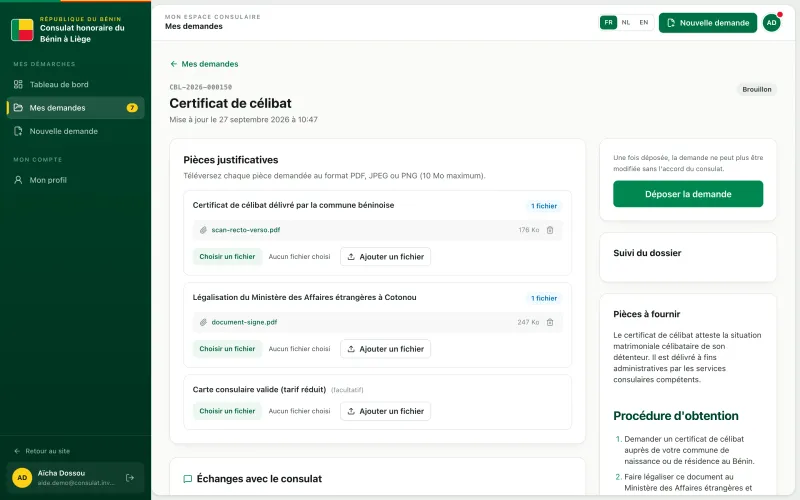This screenshot has height=500, width=800.
Task: Click the yellow AD avatar in sidebar
Action: (22, 478)
